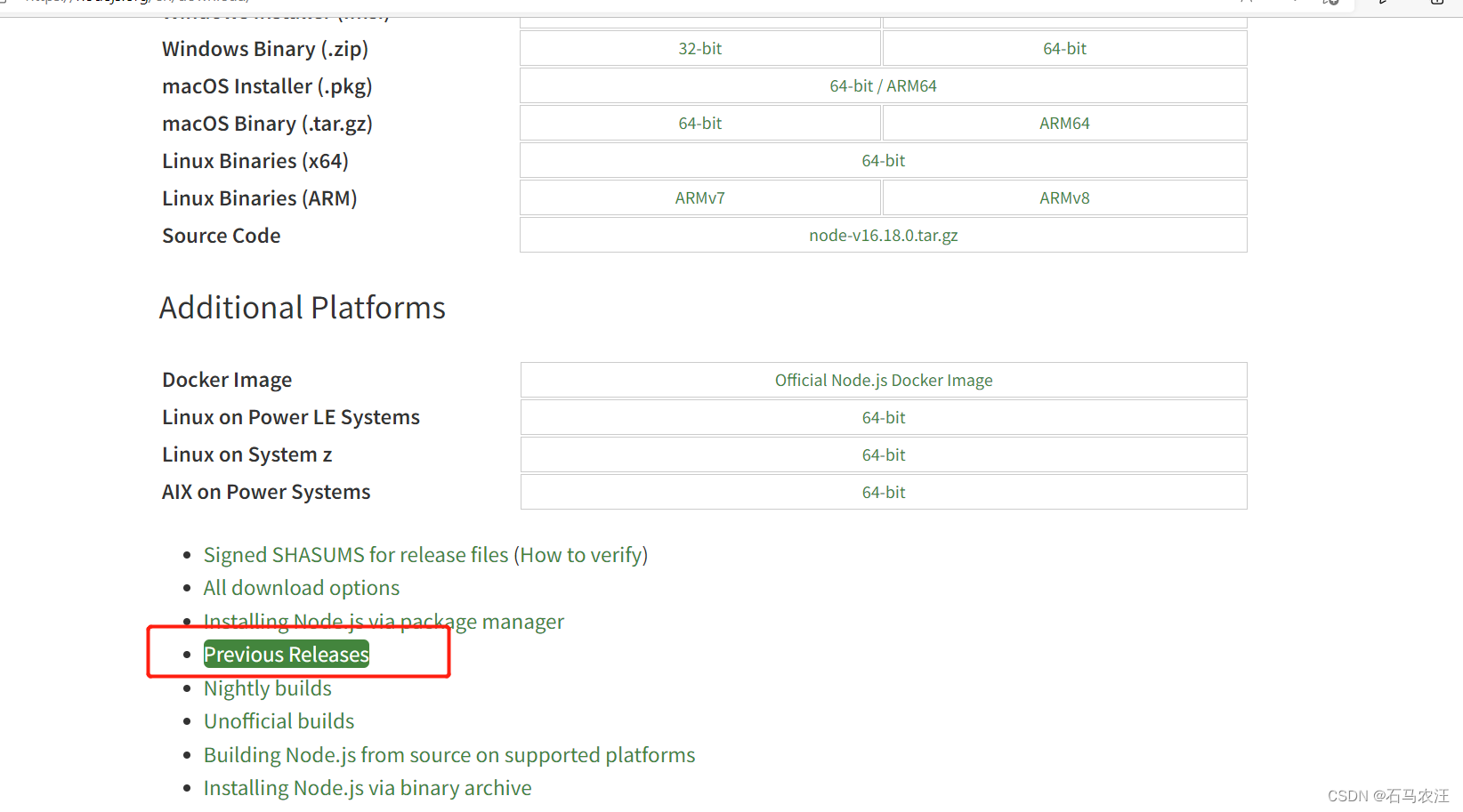Download Linux Binaries x64 64-bit
This screenshot has width=1463, height=812.
click(884, 161)
